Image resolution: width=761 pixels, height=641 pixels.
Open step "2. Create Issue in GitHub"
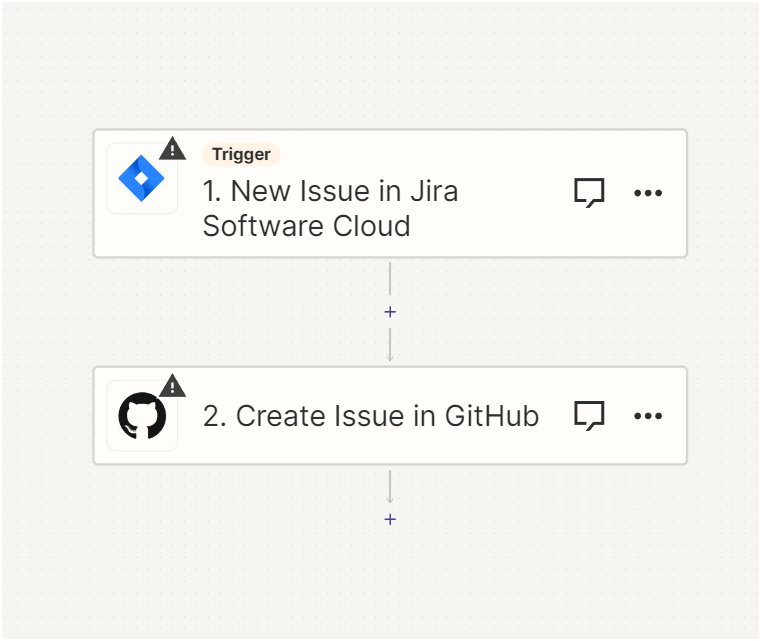coord(390,415)
